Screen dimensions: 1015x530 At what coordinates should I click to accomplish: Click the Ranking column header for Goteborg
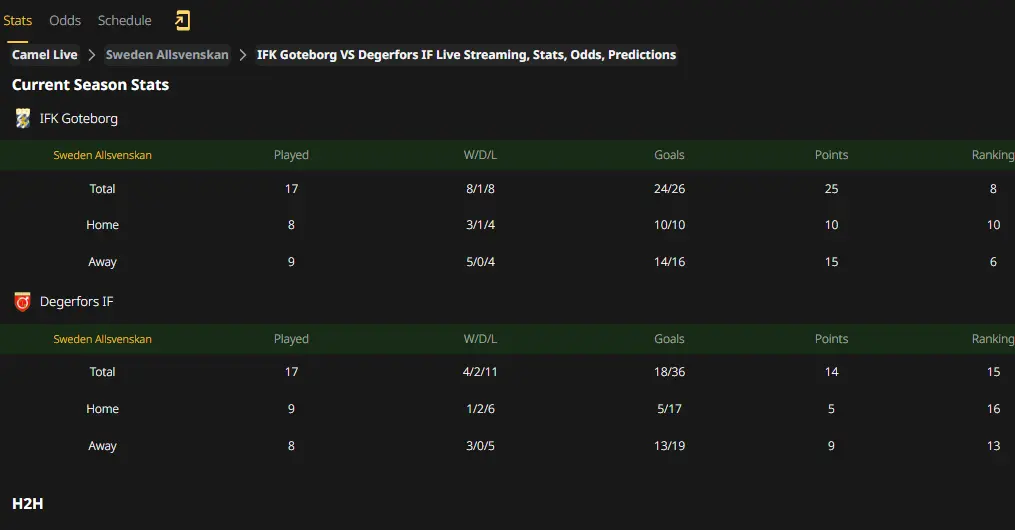[992, 155]
